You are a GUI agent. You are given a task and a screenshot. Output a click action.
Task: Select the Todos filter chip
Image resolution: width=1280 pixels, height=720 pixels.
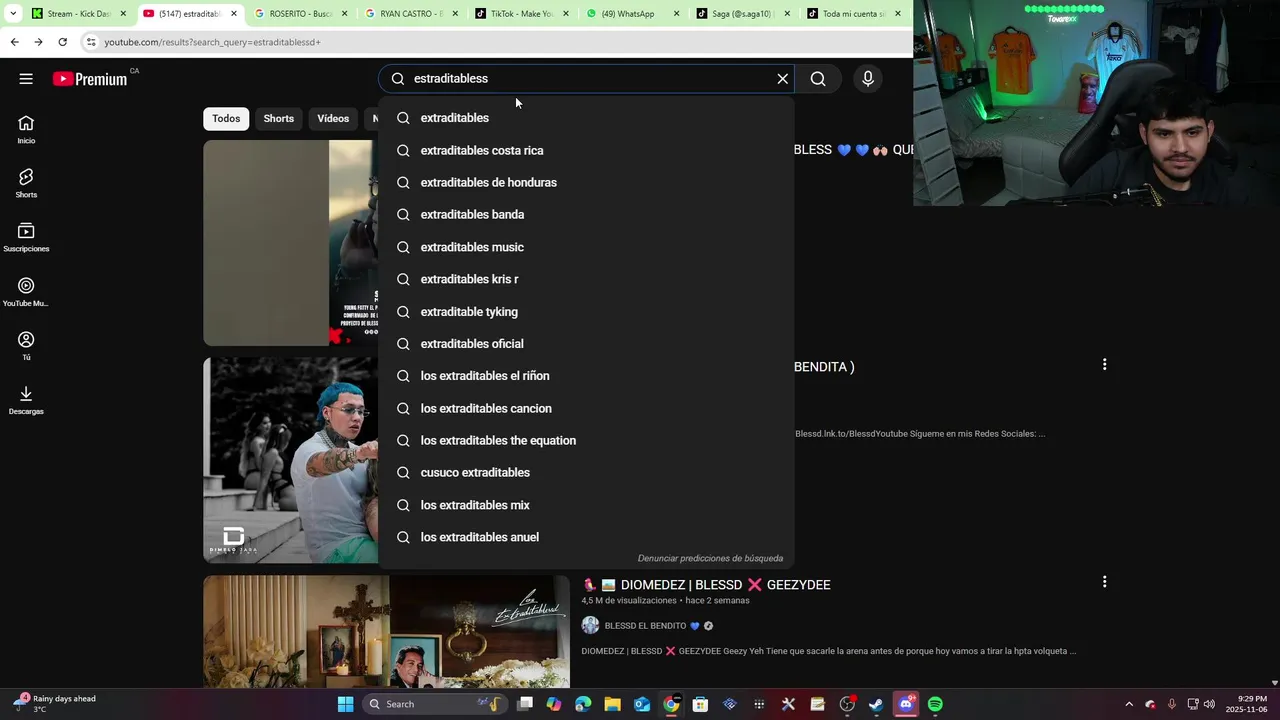[x=226, y=119]
